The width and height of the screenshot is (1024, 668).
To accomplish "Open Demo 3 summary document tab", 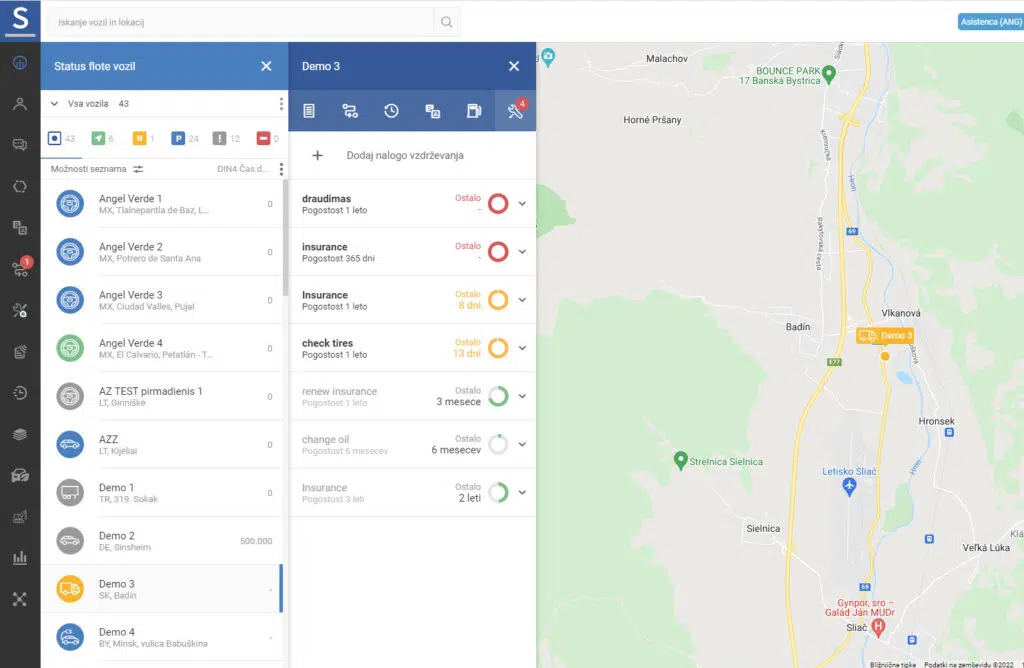I will point(309,111).
